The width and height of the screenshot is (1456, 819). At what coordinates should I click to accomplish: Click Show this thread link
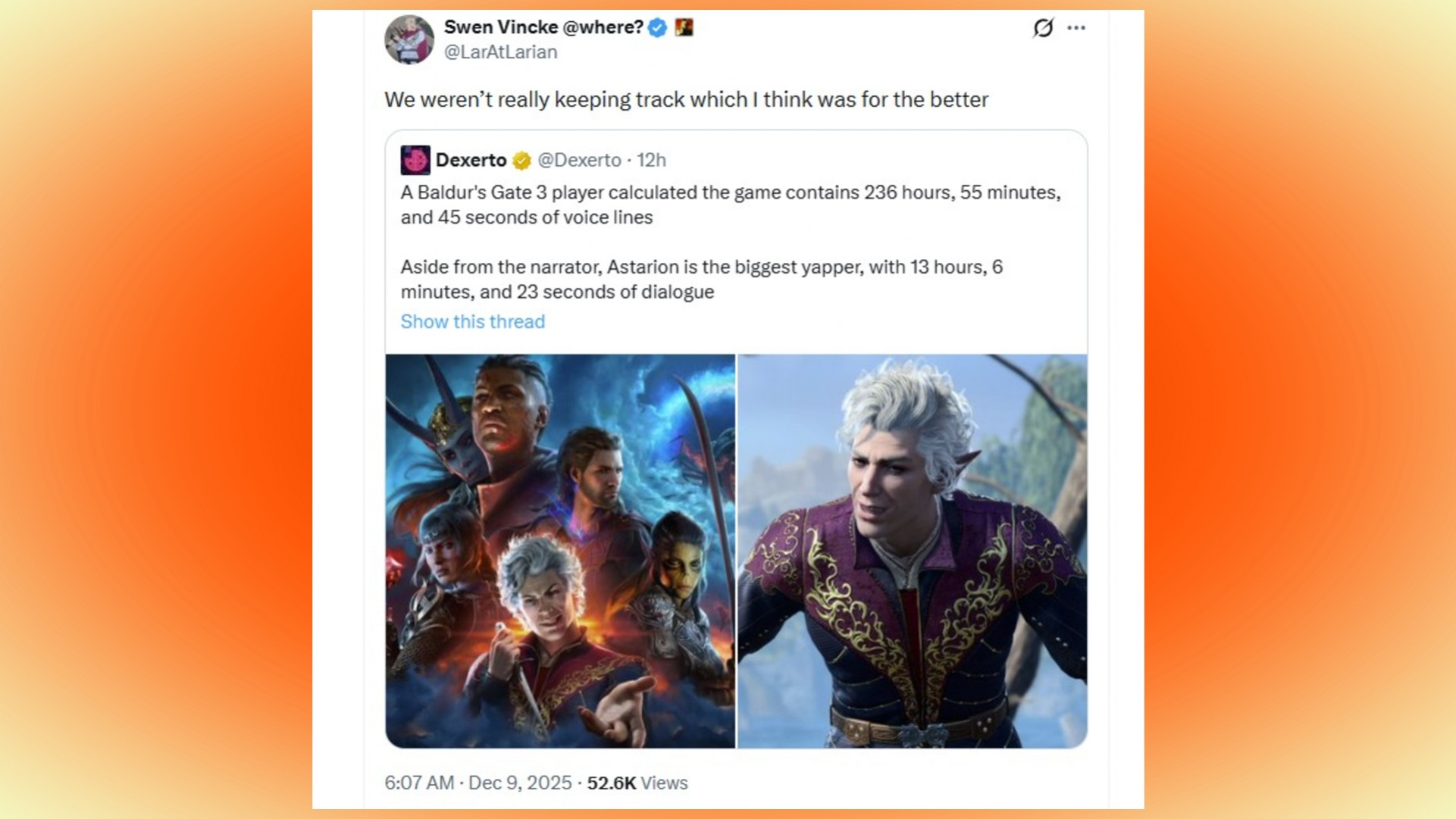[473, 322]
